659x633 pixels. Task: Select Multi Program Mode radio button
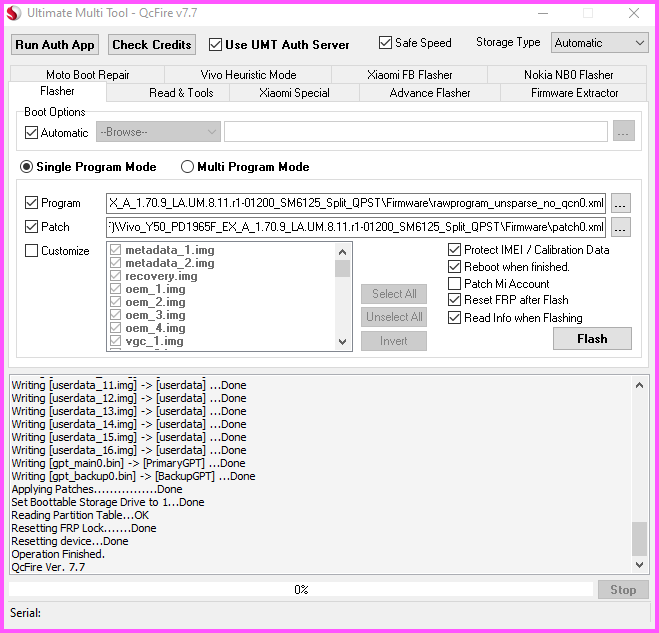[x=187, y=167]
